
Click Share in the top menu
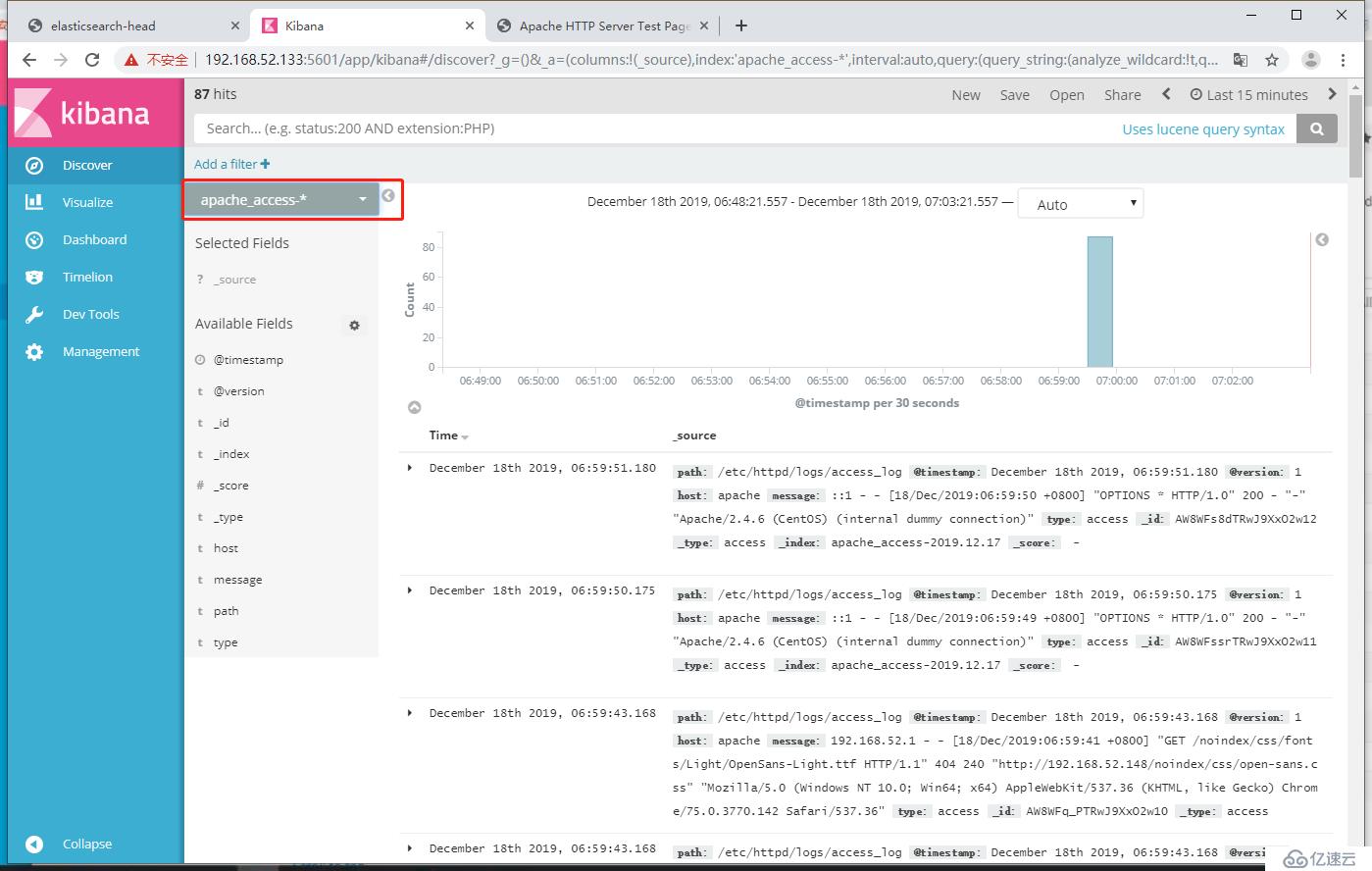1123,95
